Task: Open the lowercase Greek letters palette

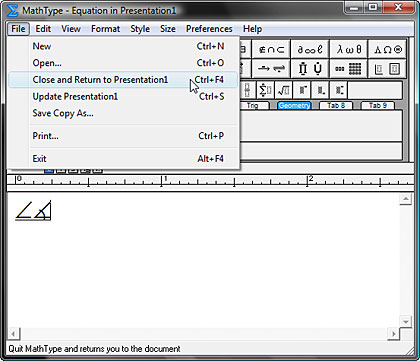Action: click(349, 50)
